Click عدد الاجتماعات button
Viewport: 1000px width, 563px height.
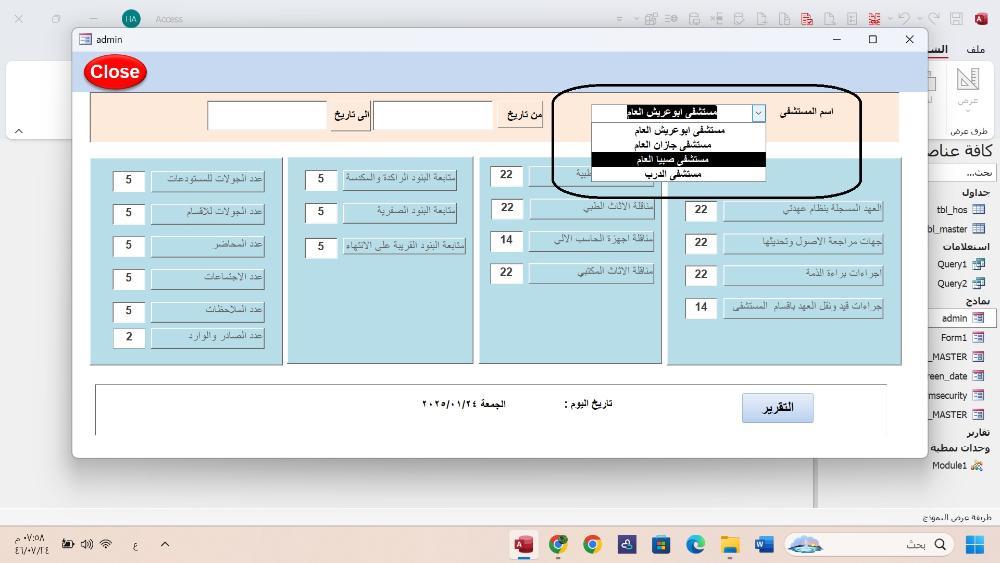pyautogui.click(x=208, y=277)
